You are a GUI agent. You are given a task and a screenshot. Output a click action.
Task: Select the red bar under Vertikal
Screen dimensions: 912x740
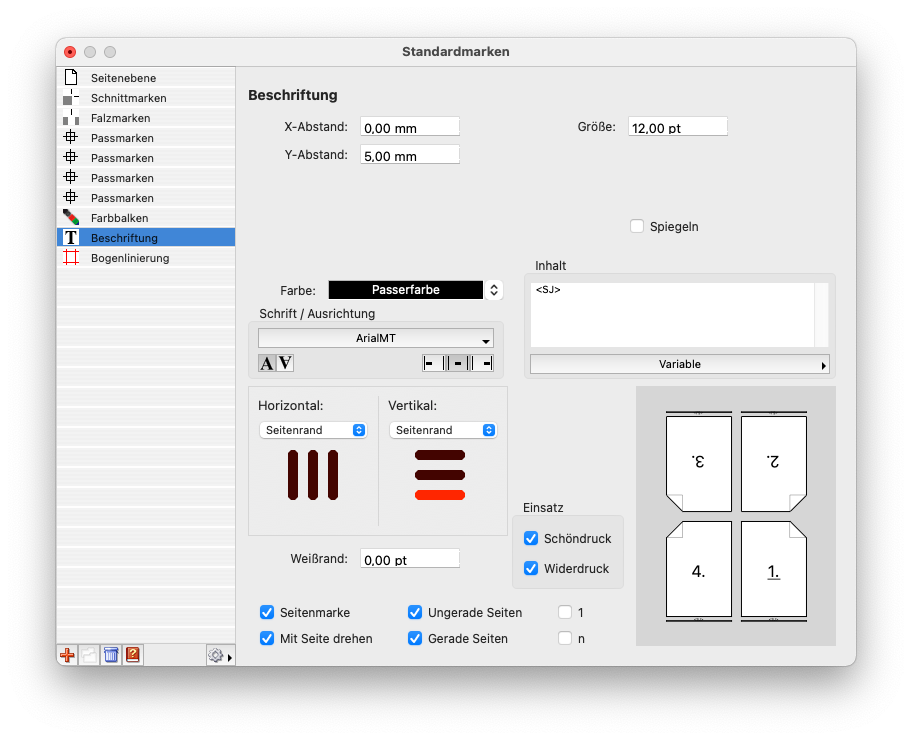click(440, 495)
